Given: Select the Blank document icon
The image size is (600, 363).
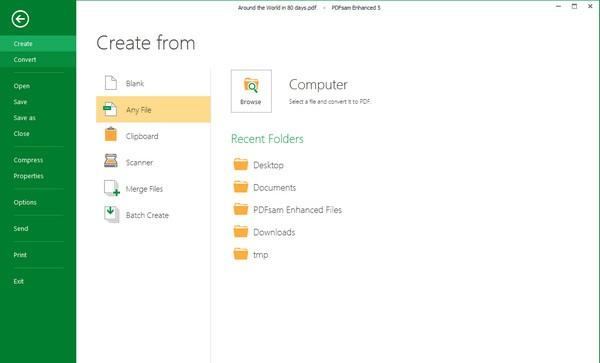Looking at the screenshot, I should tap(111, 83).
